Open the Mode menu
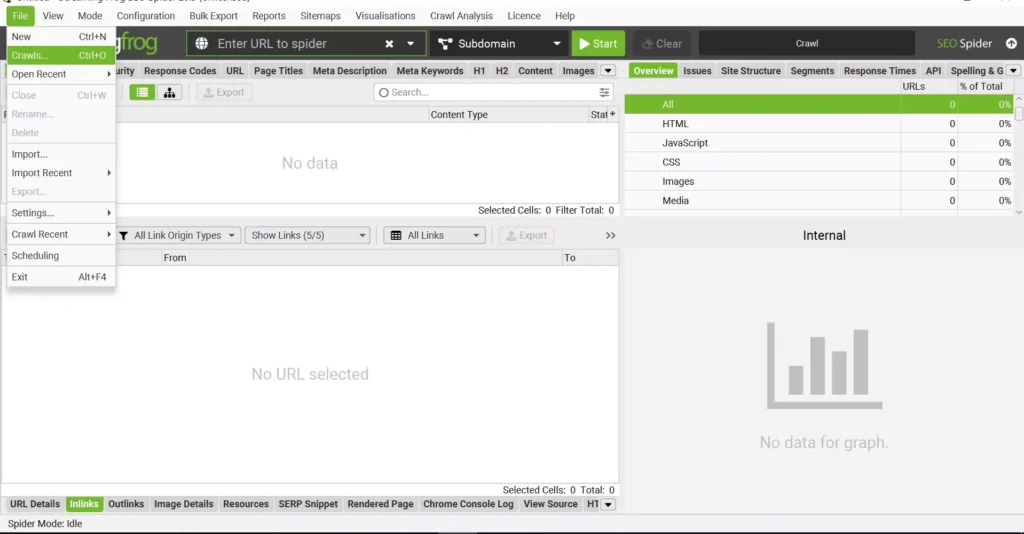The image size is (1024, 534). [x=90, y=16]
